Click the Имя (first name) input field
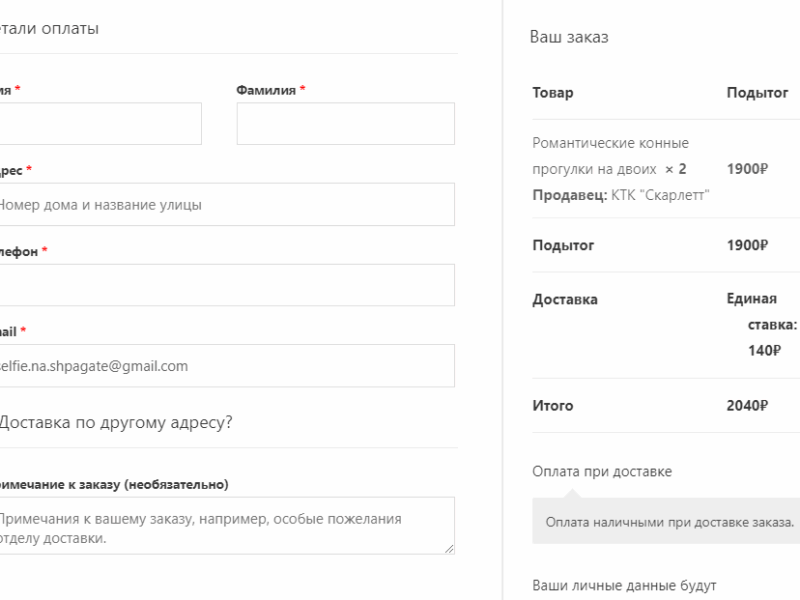Viewport: 800px width, 600px height. coord(100,123)
